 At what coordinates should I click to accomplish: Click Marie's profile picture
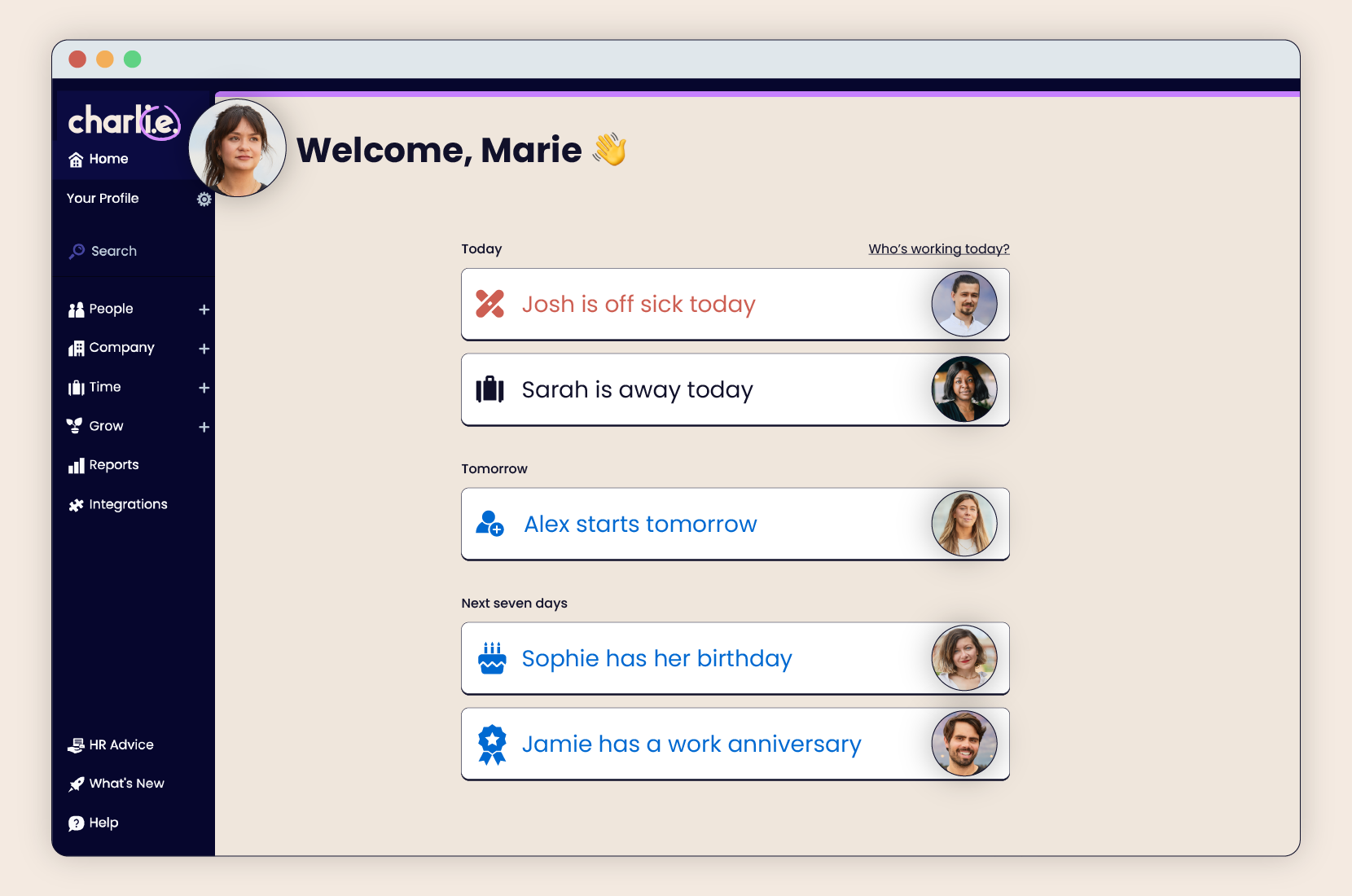pos(237,147)
